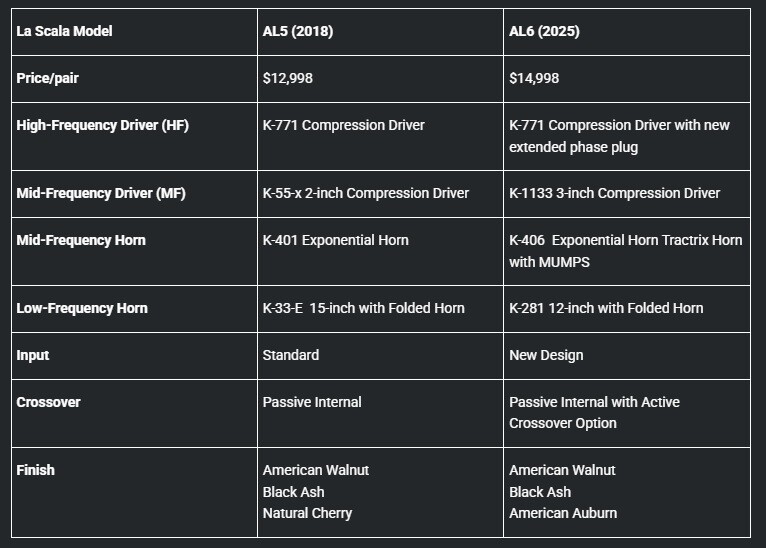Select the Input row label
Screen dimensions: 766x548
33,356
